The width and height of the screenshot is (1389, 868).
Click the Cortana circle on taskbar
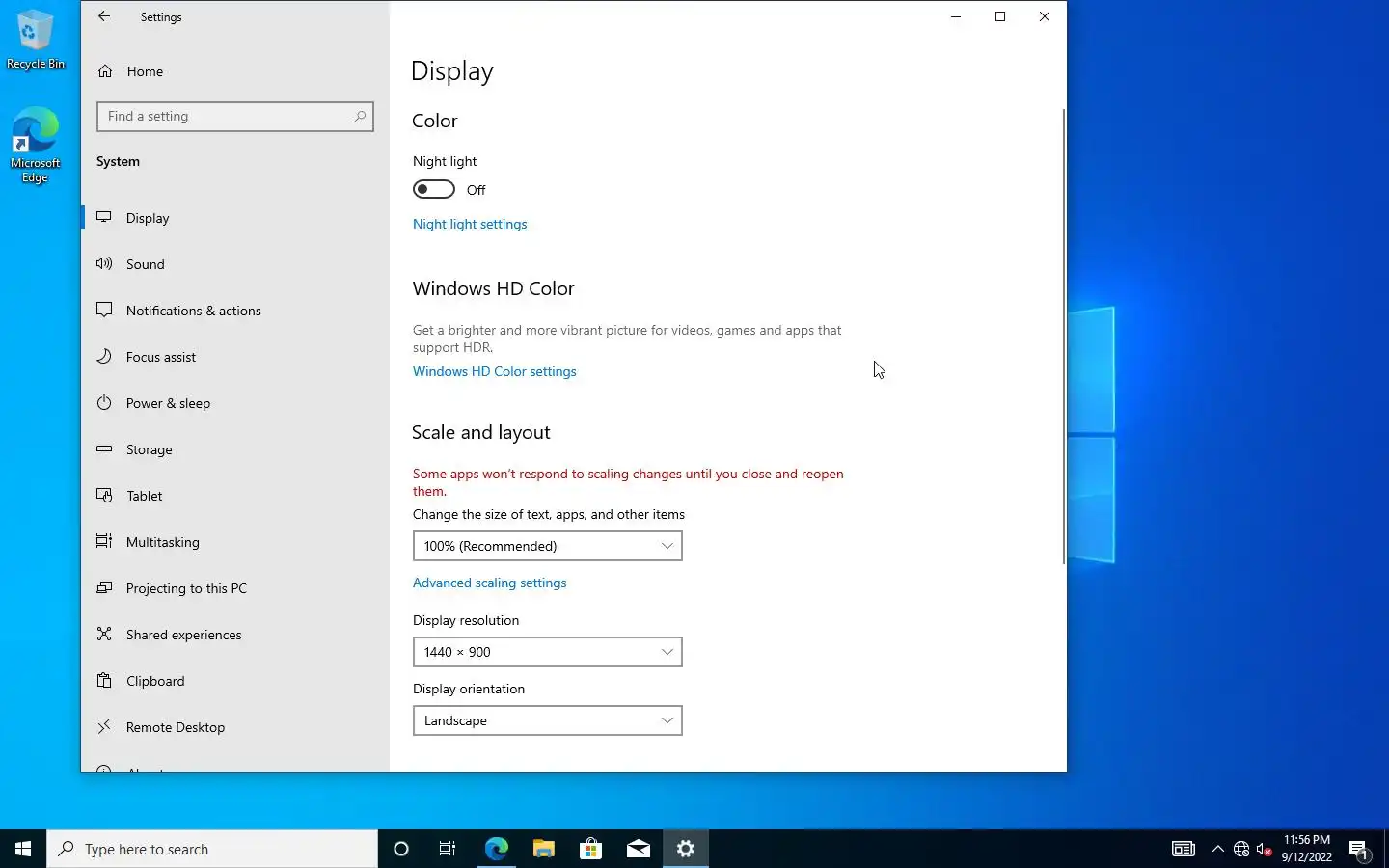(401, 849)
